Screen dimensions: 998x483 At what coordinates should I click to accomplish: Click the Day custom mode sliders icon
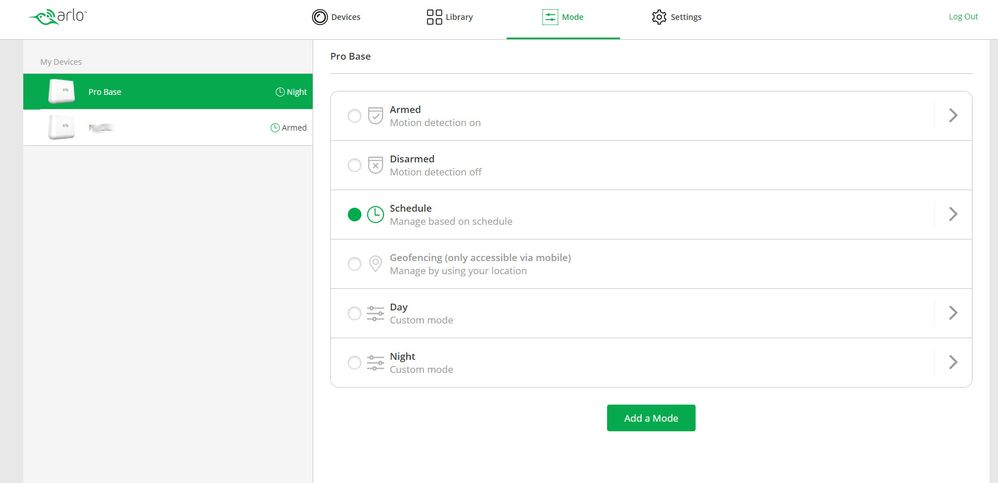click(376, 313)
